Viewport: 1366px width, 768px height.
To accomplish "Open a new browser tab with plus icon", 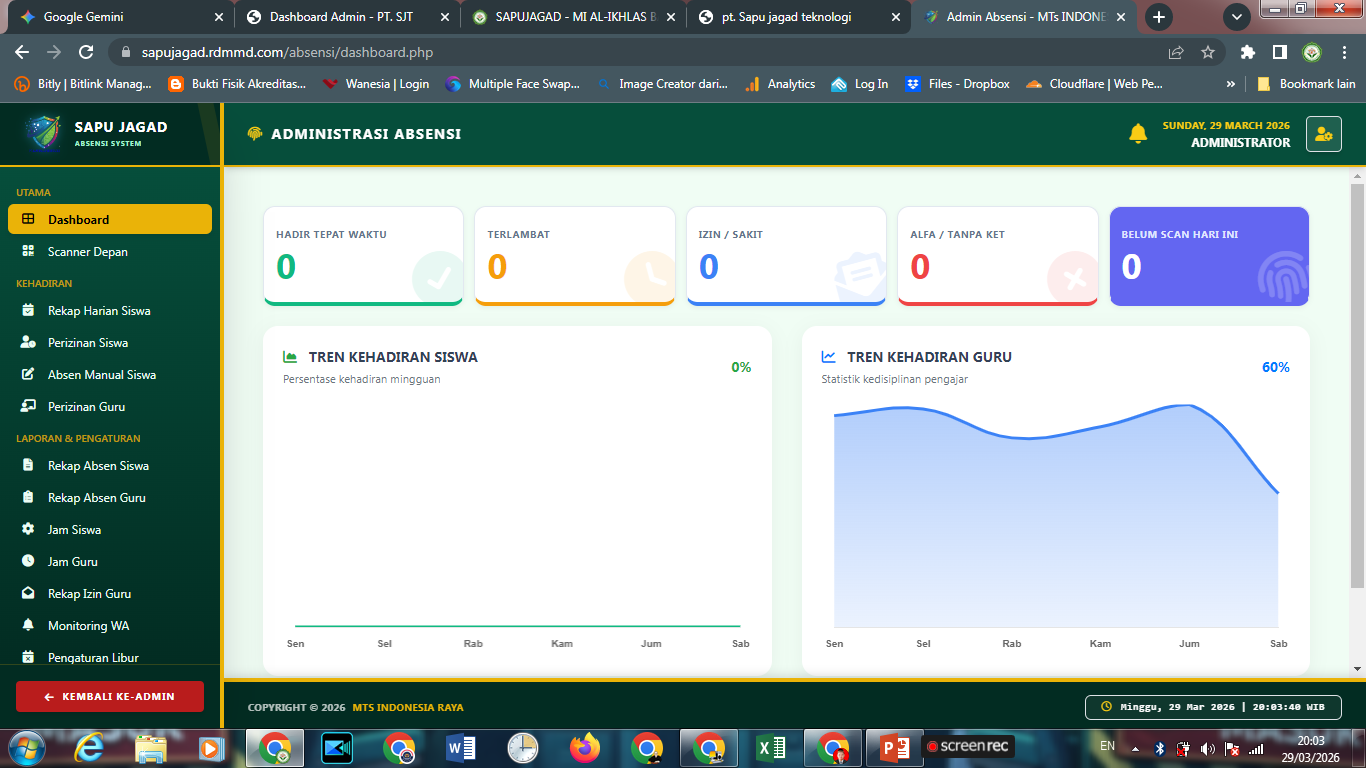I will (1159, 17).
